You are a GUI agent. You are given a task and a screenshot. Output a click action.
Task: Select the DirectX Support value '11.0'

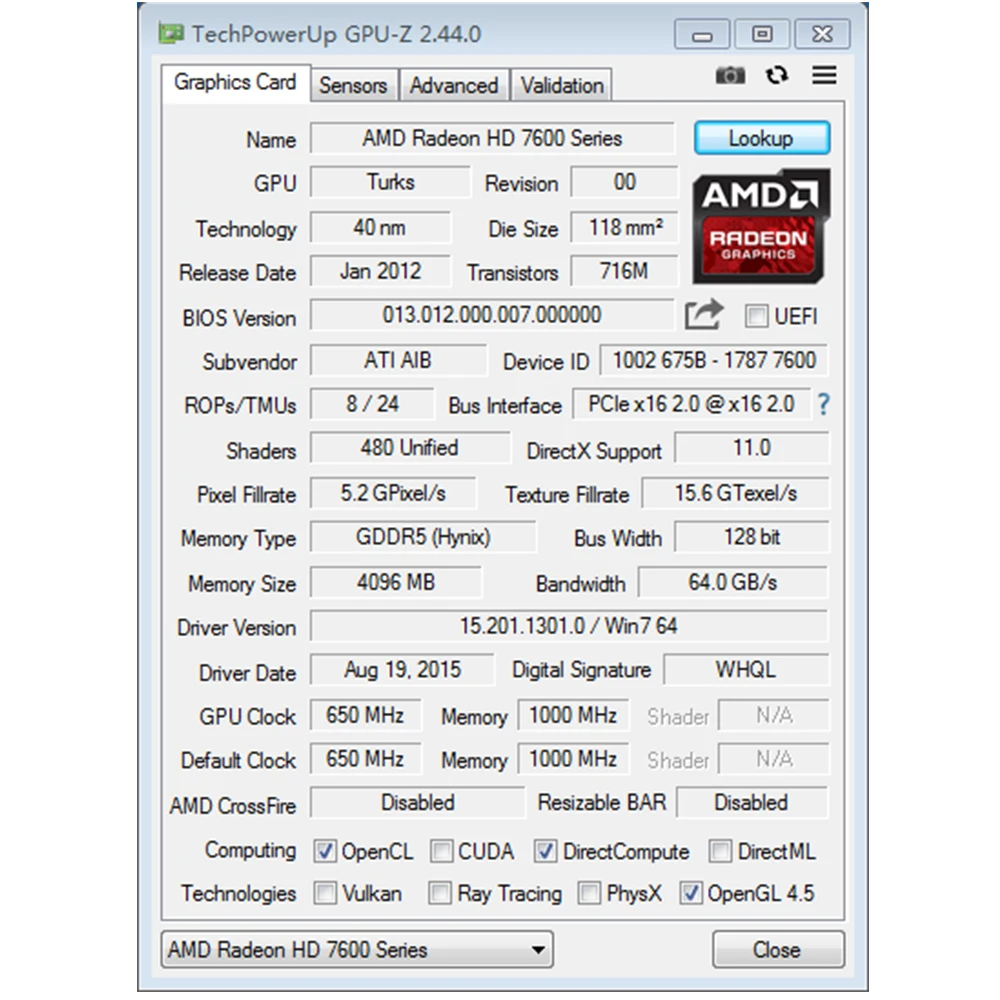(752, 448)
